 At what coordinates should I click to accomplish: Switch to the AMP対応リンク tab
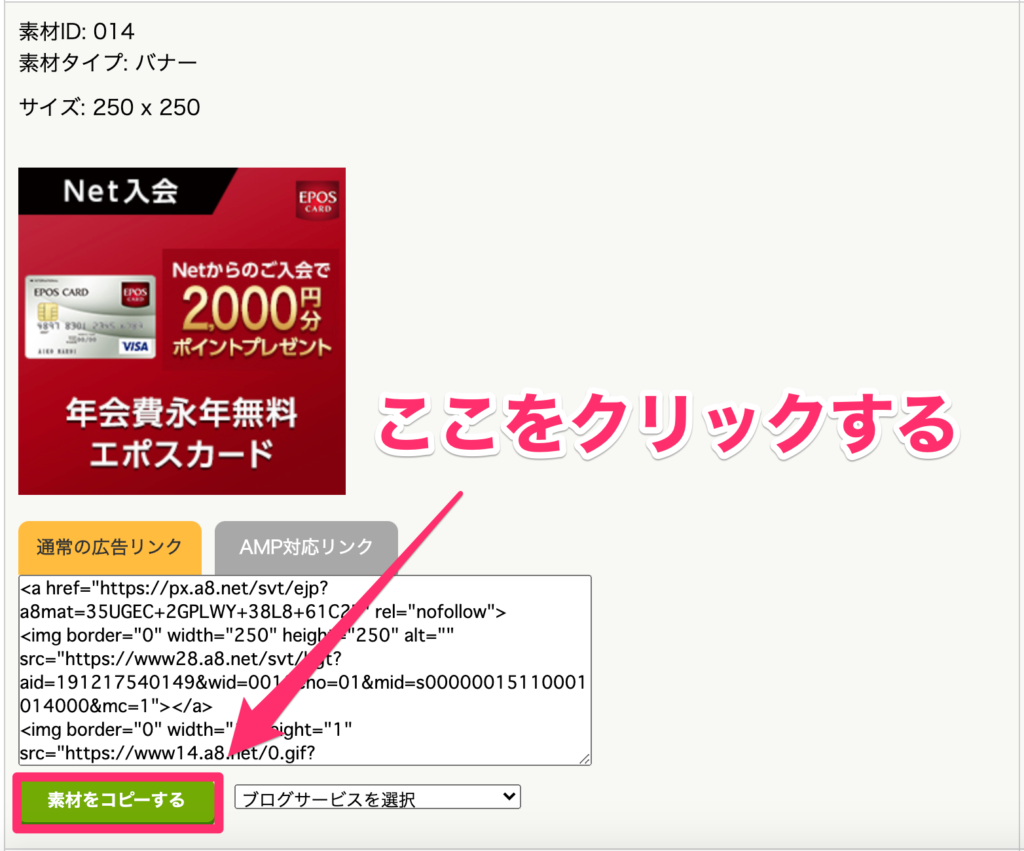306,547
